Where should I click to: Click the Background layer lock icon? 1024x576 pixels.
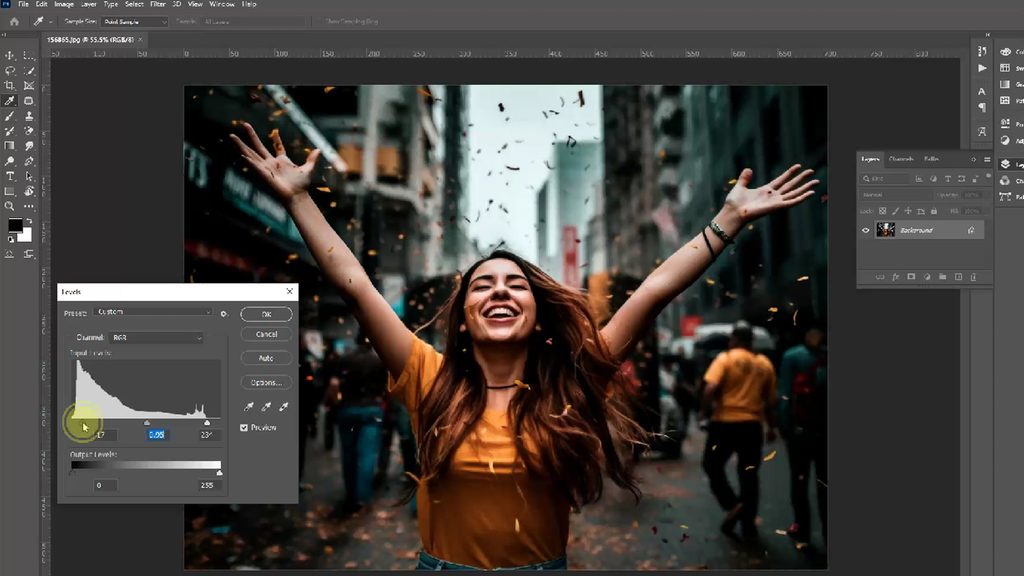pyautogui.click(x=971, y=230)
